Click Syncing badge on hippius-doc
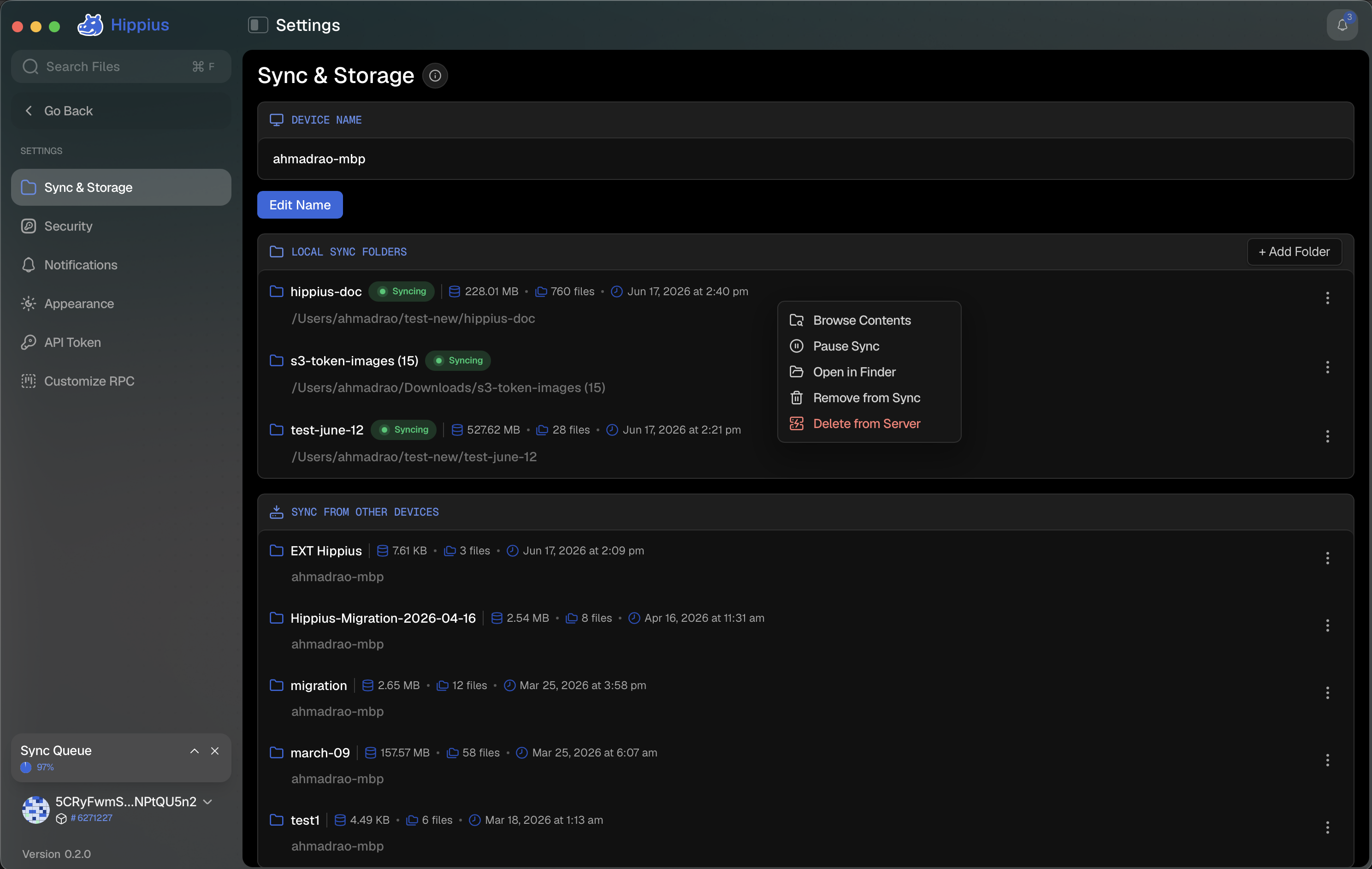Image resolution: width=1372 pixels, height=869 pixels. (402, 292)
